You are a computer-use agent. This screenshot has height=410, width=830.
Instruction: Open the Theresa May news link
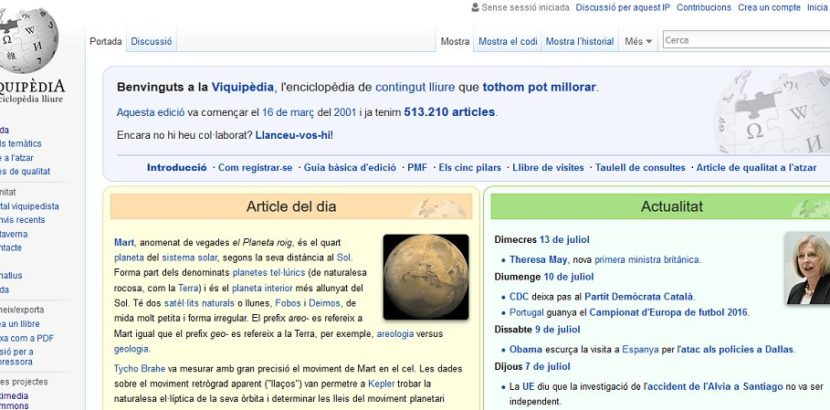pyautogui.click(x=538, y=260)
